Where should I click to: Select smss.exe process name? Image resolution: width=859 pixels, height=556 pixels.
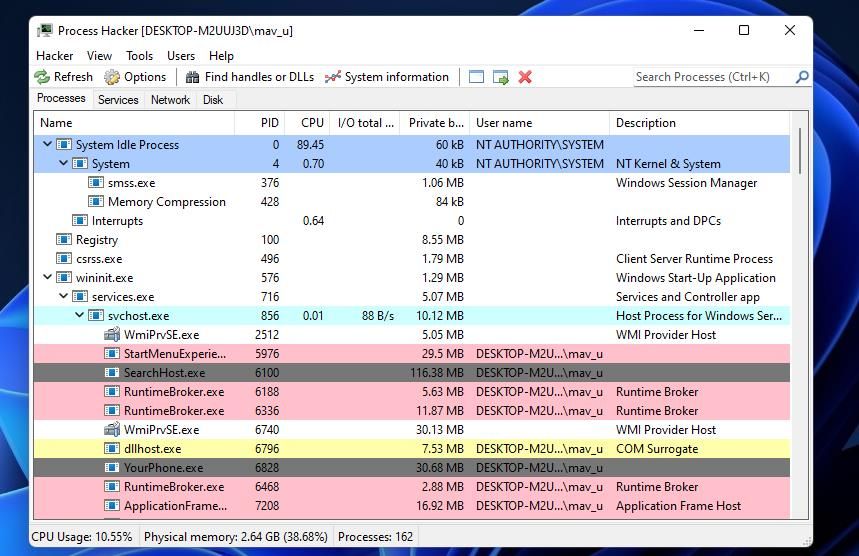point(131,183)
